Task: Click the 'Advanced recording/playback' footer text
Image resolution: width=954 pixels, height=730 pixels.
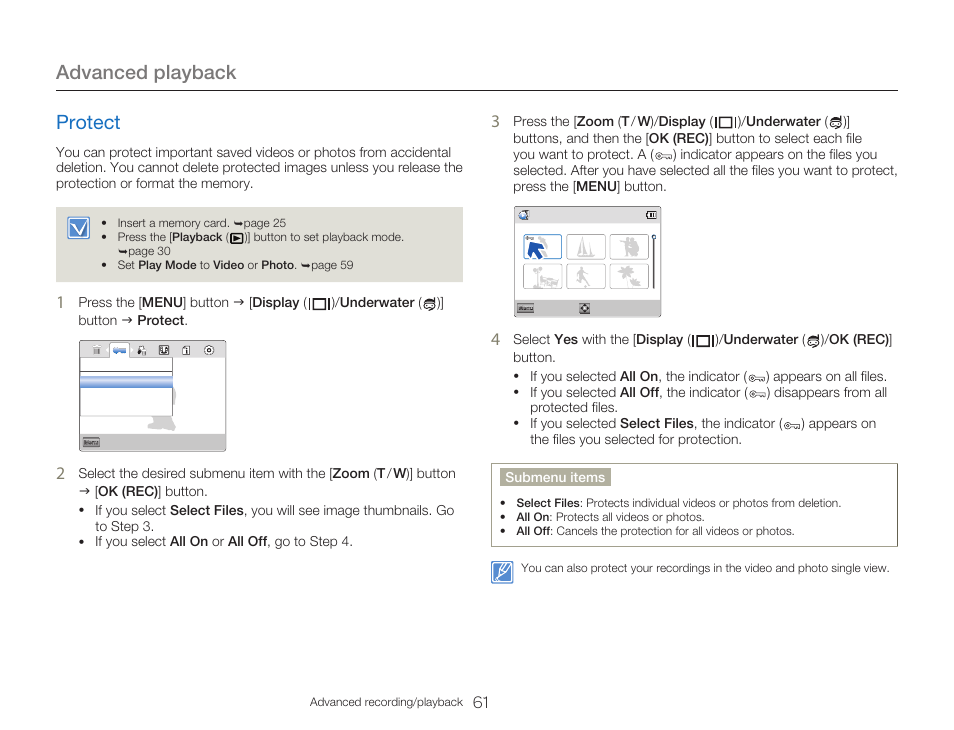Action: [386, 702]
